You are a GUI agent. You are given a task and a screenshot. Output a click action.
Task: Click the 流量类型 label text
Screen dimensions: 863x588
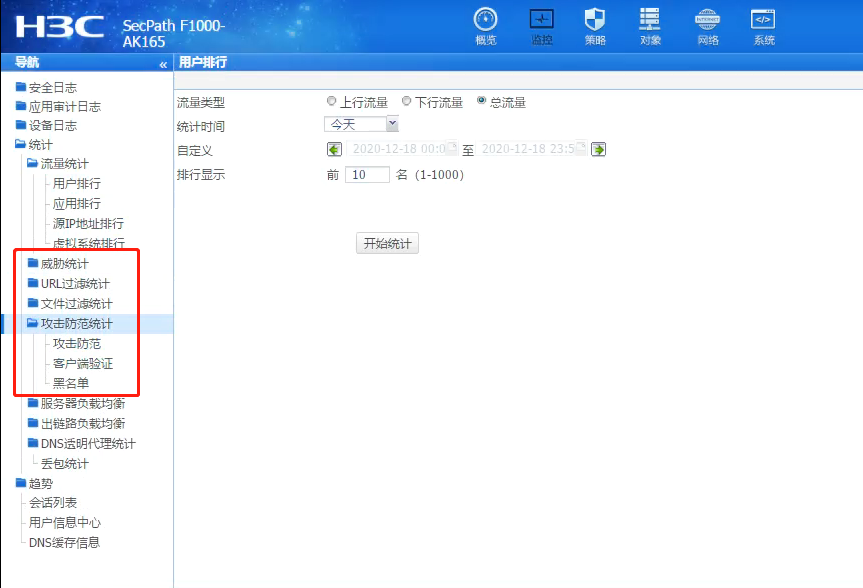point(200,102)
